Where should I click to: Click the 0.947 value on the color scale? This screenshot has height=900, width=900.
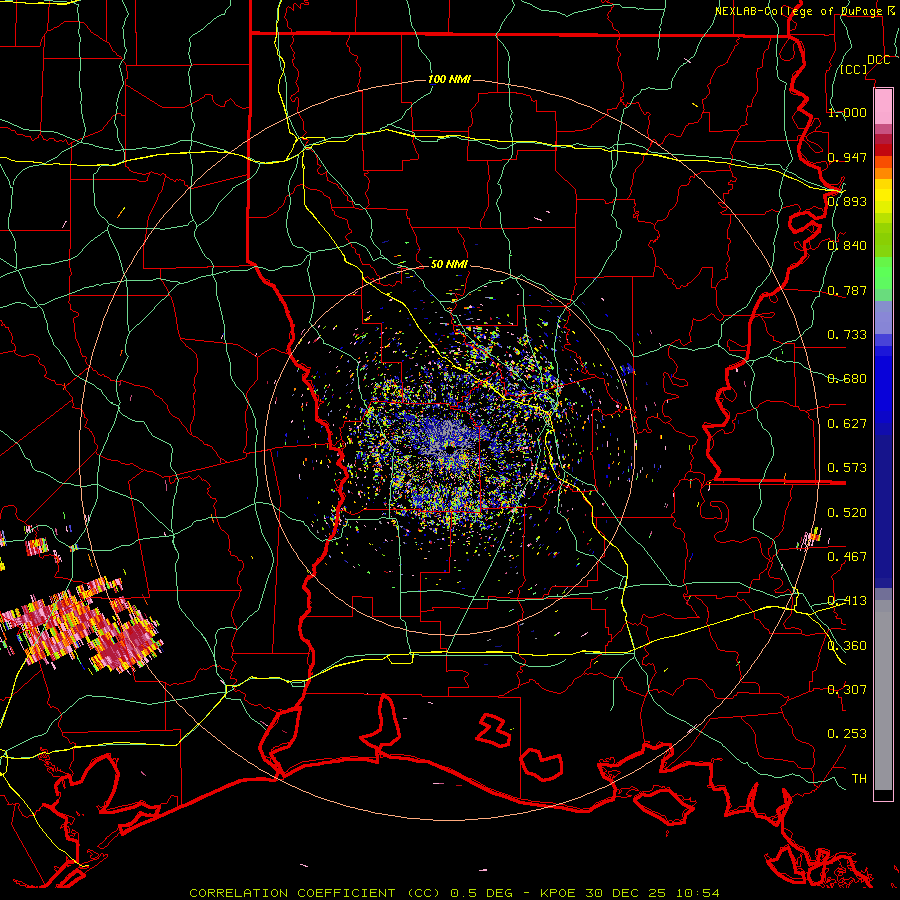click(847, 157)
